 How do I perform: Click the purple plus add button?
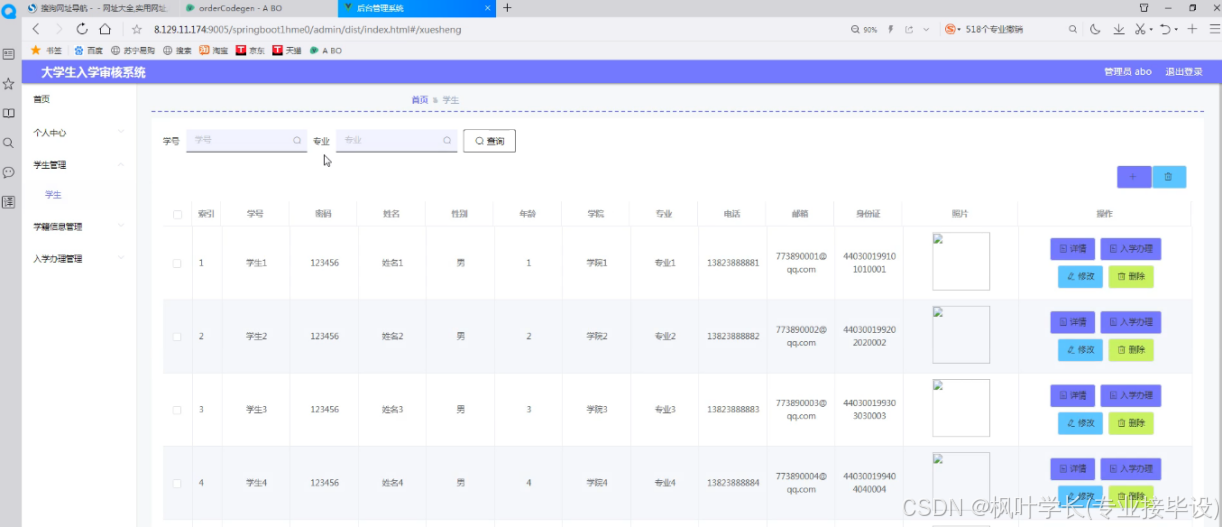tap(1134, 177)
